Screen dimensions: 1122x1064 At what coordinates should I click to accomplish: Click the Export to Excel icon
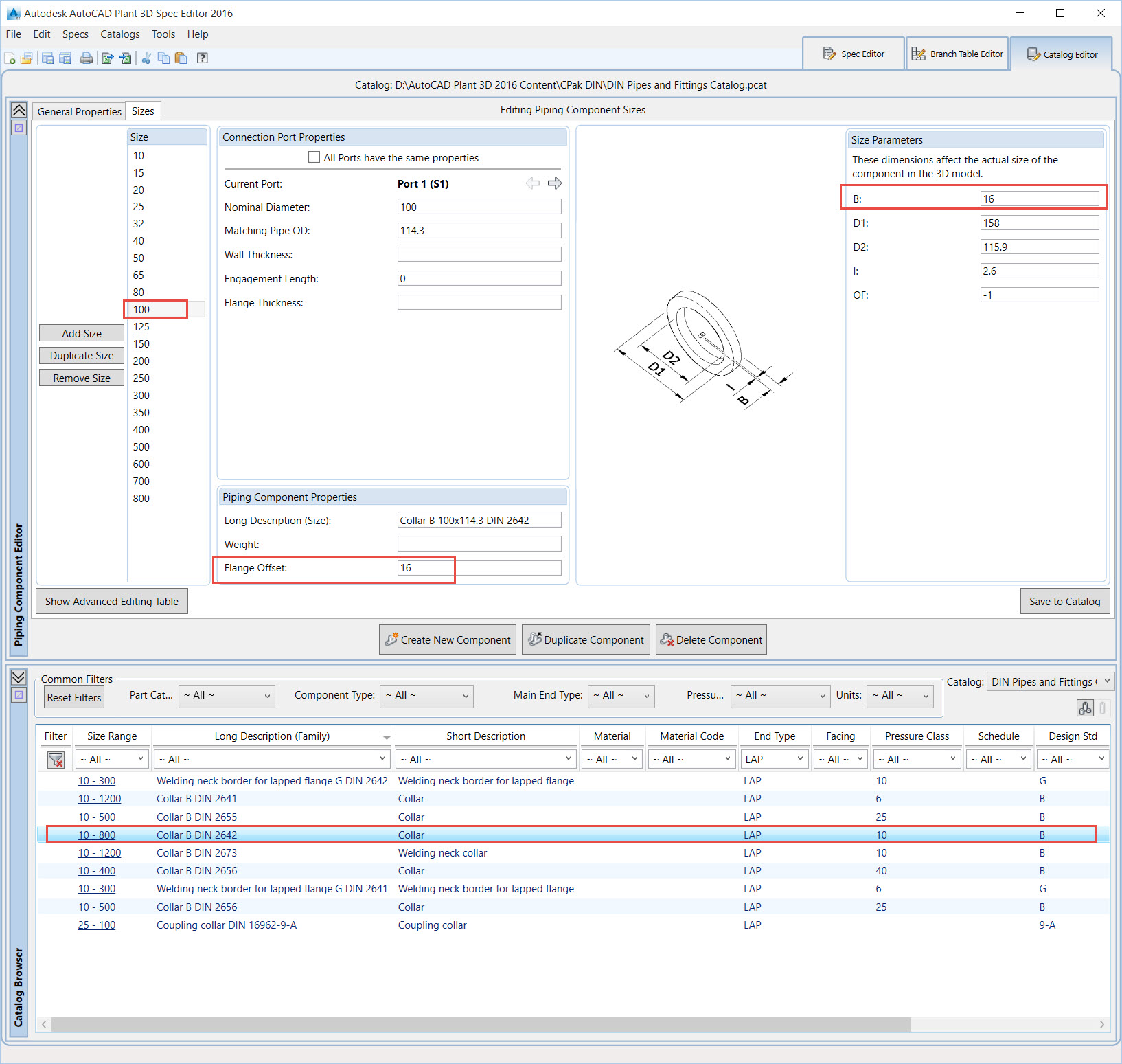click(x=108, y=58)
